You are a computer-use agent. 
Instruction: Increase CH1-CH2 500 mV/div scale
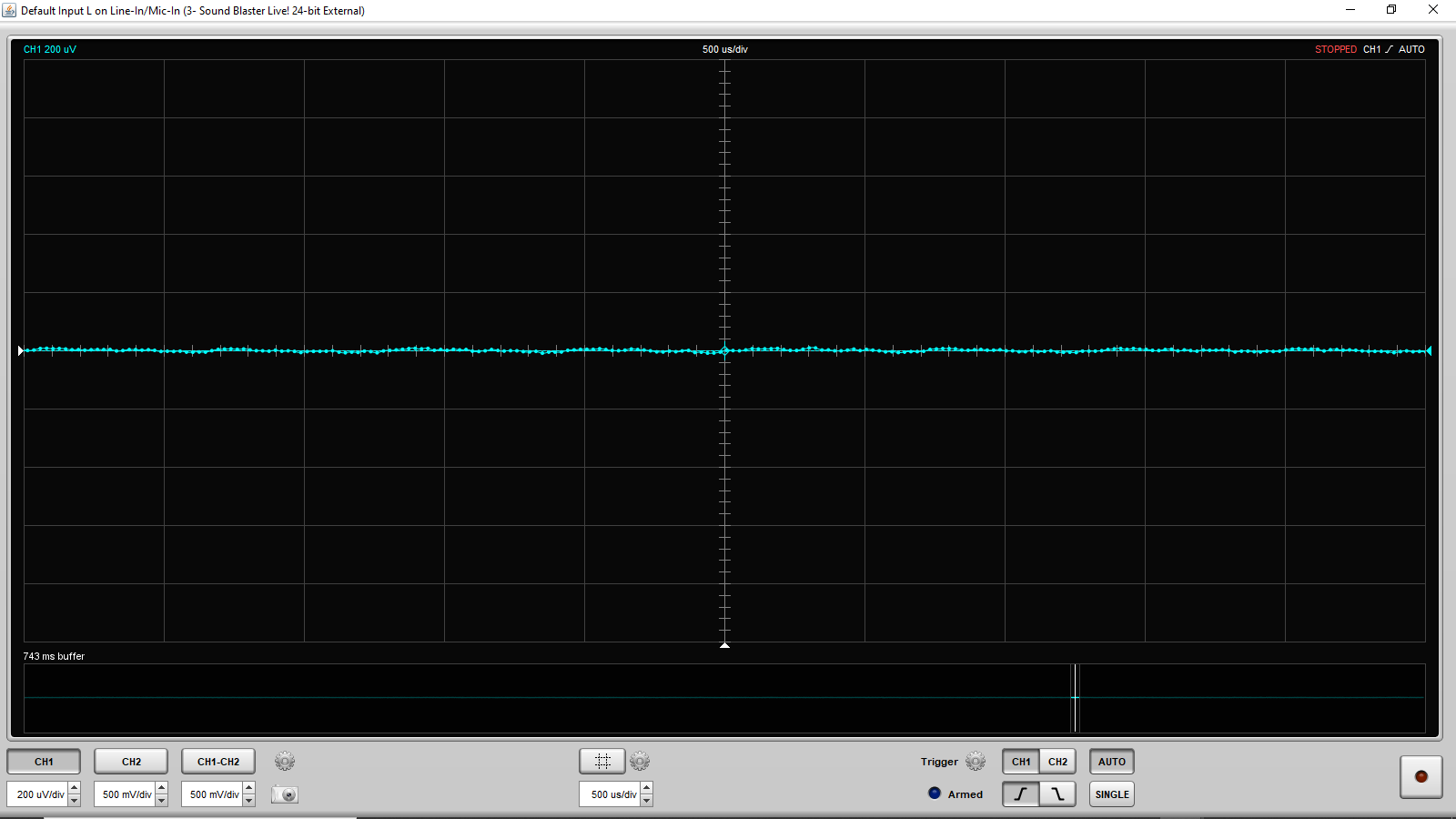pyautogui.click(x=249, y=788)
